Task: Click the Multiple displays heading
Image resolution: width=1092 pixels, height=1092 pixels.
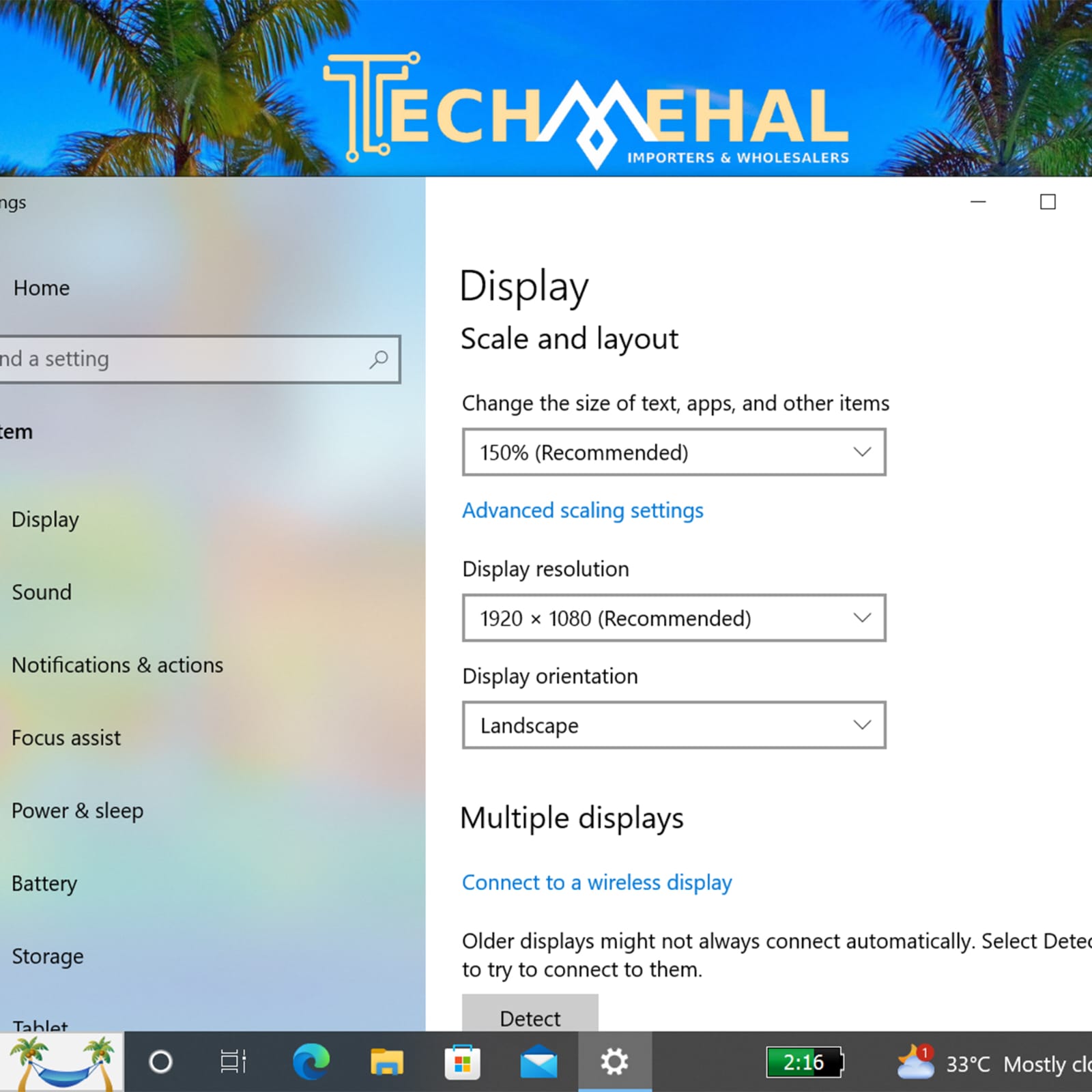Action: tap(572, 818)
